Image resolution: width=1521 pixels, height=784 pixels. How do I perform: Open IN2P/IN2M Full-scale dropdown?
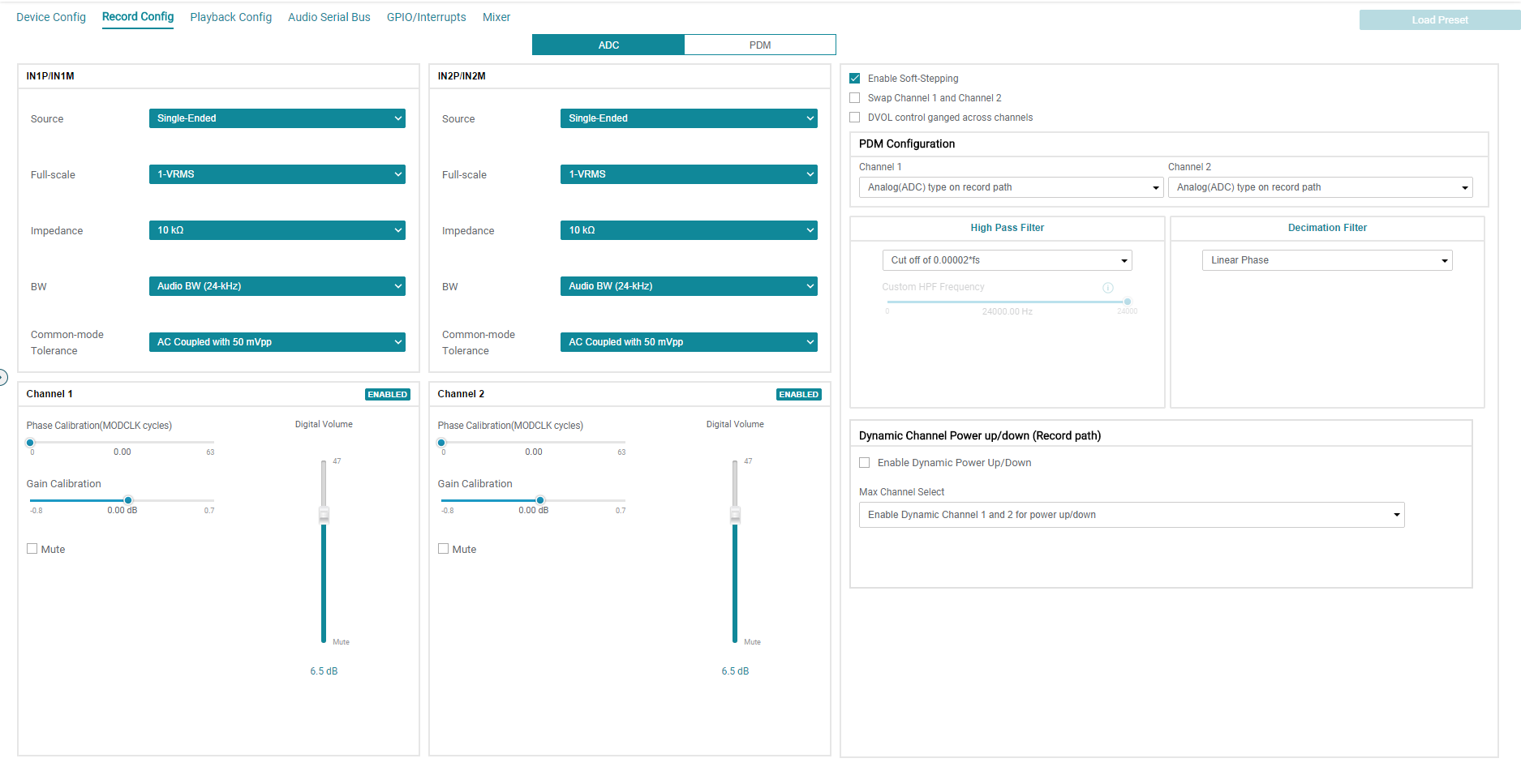(x=689, y=174)
